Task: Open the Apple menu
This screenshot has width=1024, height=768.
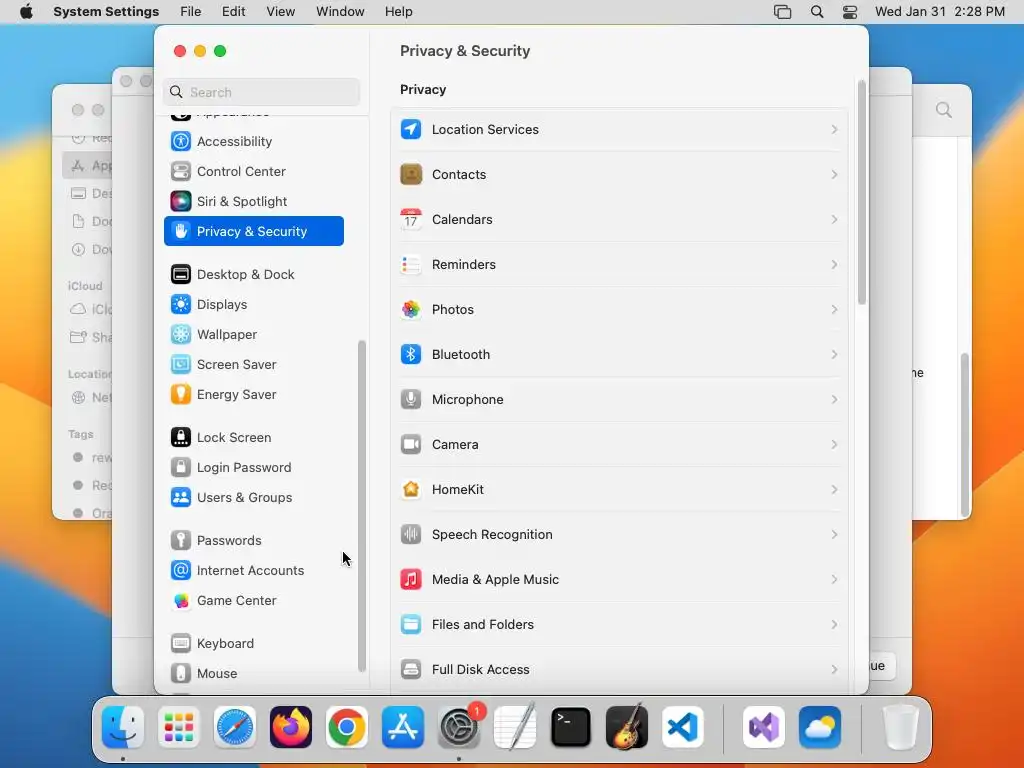Action: (26, 12)
